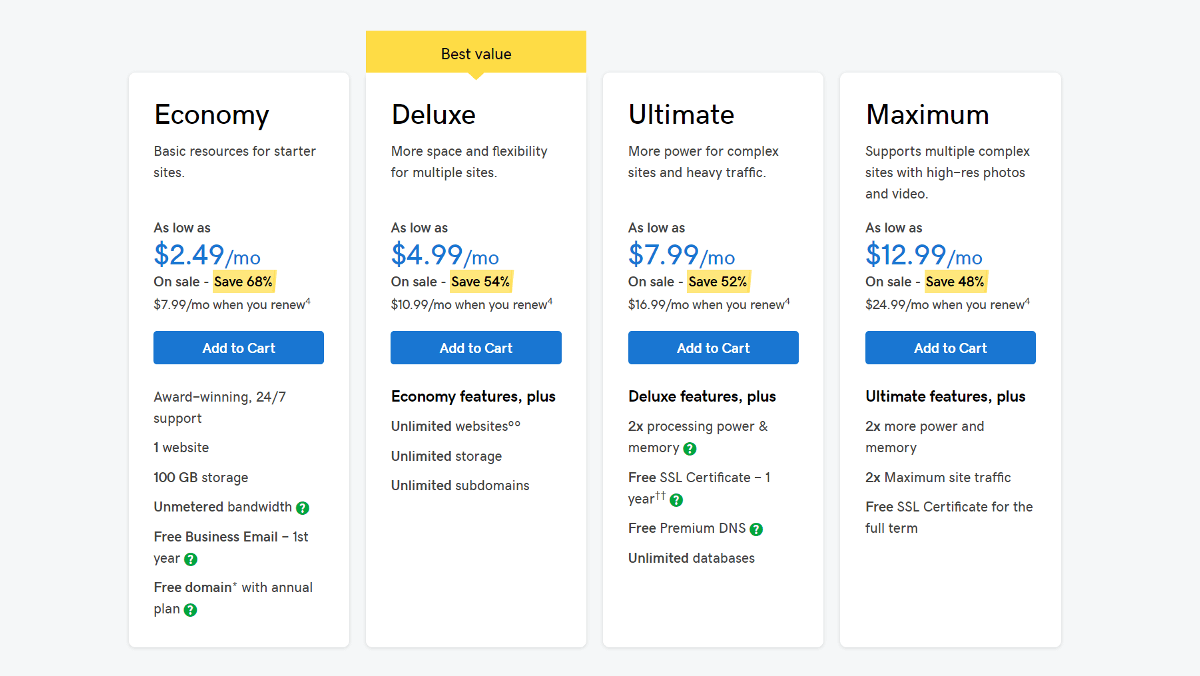Click the Deluxe plan heading

point(433,115)
